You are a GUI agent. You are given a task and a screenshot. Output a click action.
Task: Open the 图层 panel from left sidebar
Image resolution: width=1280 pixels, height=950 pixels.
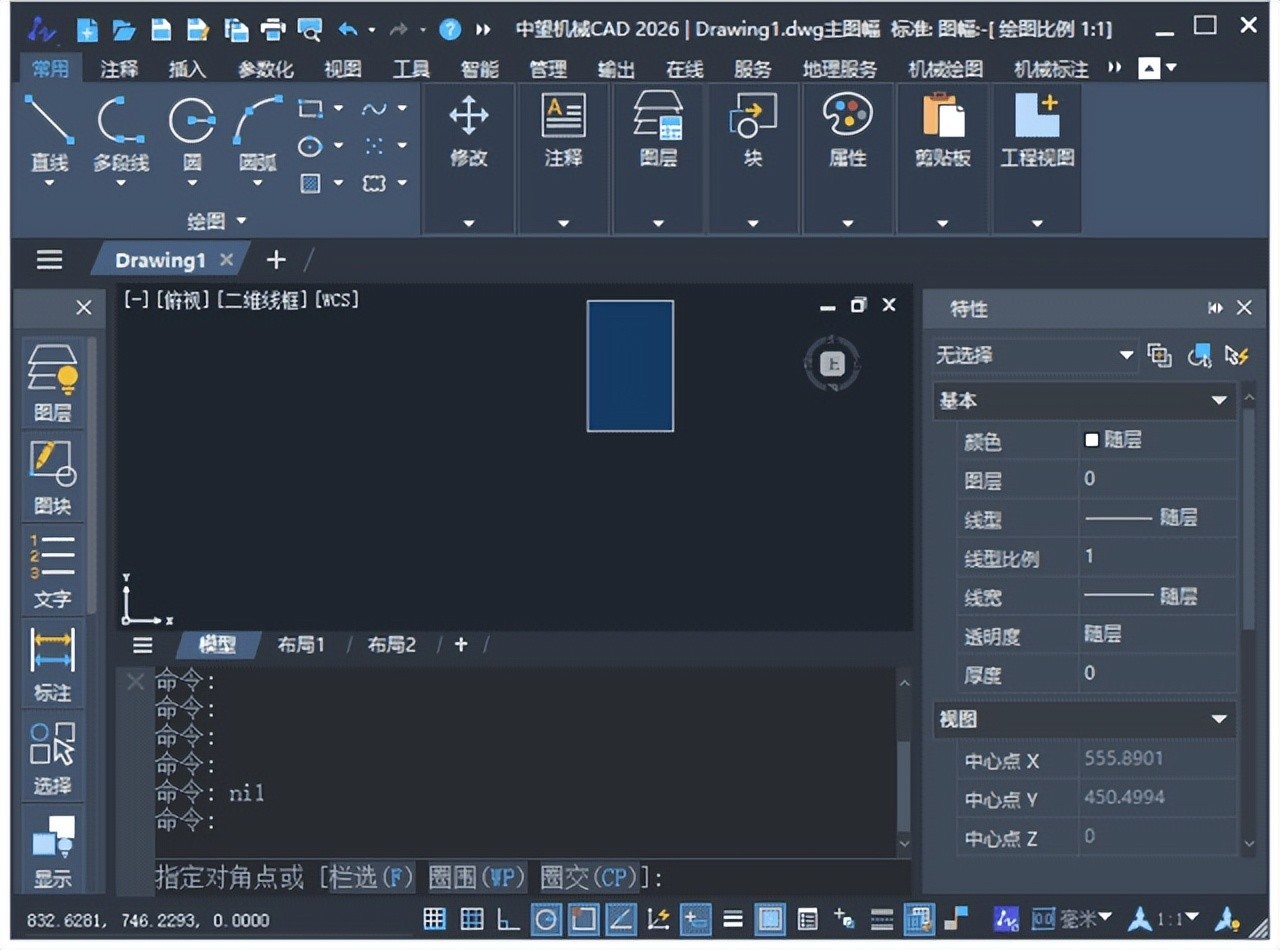(x=53, y=383)
